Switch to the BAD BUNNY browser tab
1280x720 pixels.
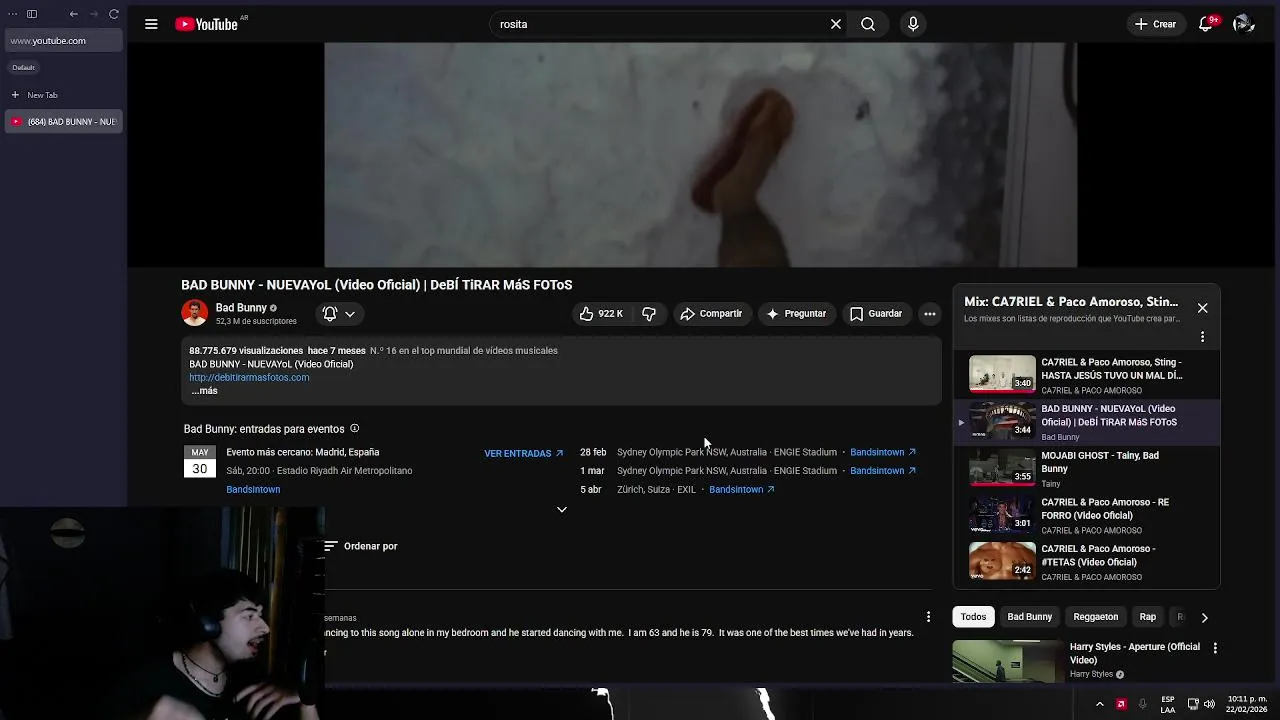click(64, 122)
